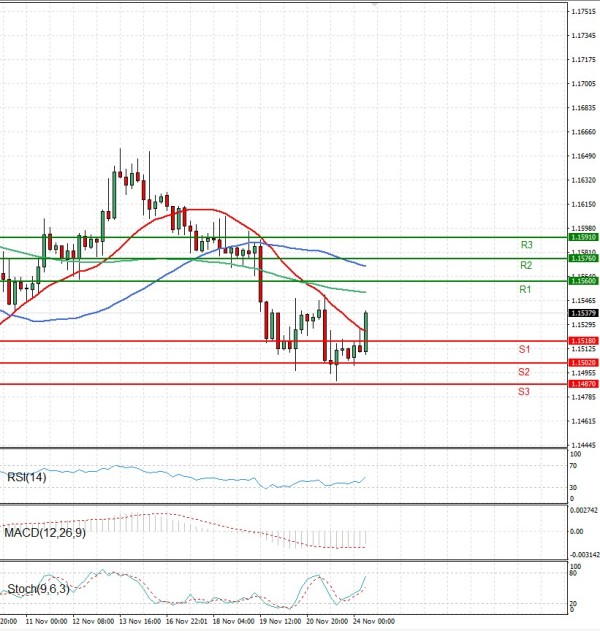This screenshot has width=600, height=631.
Task: Click the R1 resistance label
Action: [x=524, y=289]
